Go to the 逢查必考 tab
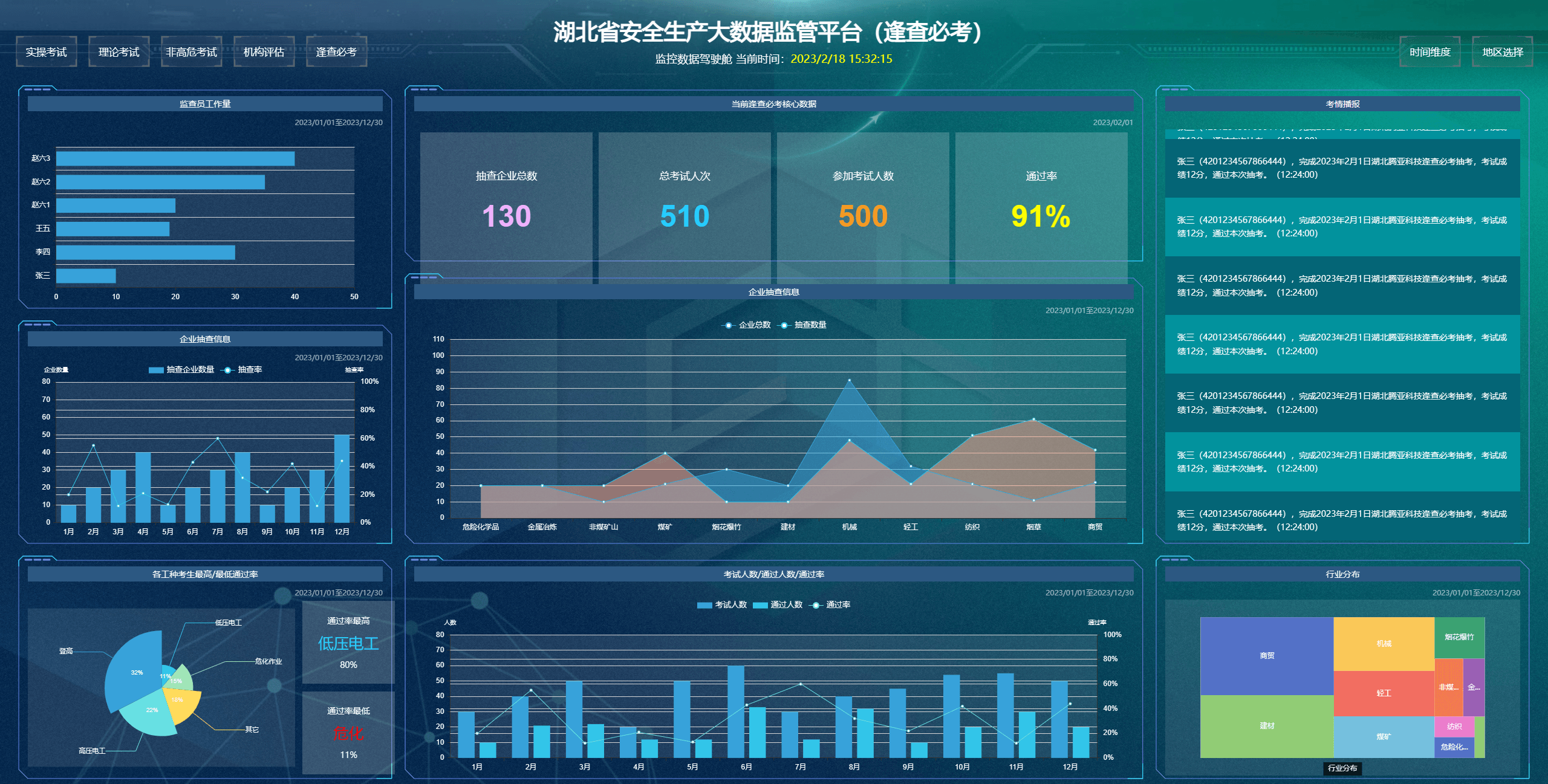Viewport: 1548px width, 784px height. click(337, 52)
